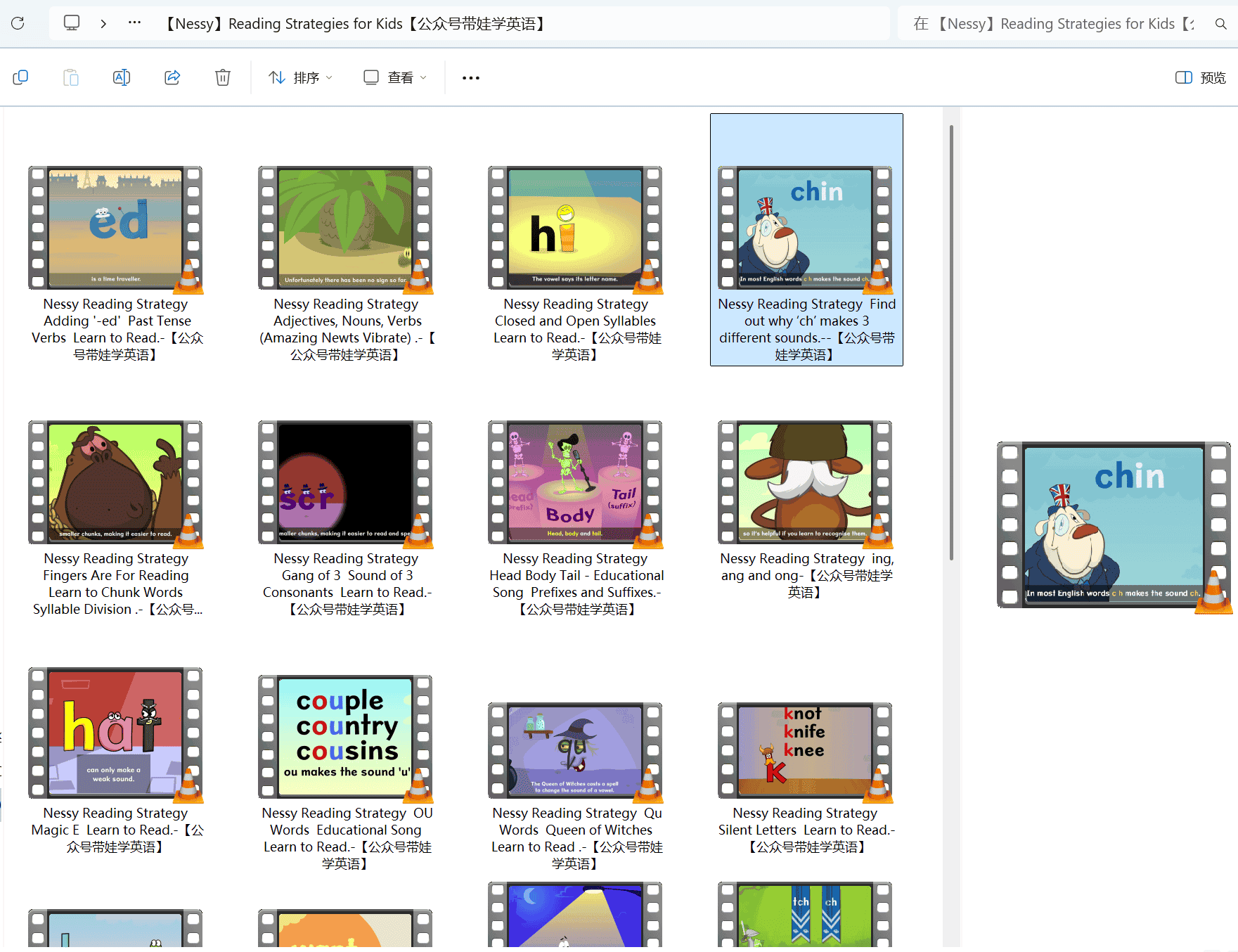Click the 'Qu Words Queen of Witches' file name

tap(576, 838)
